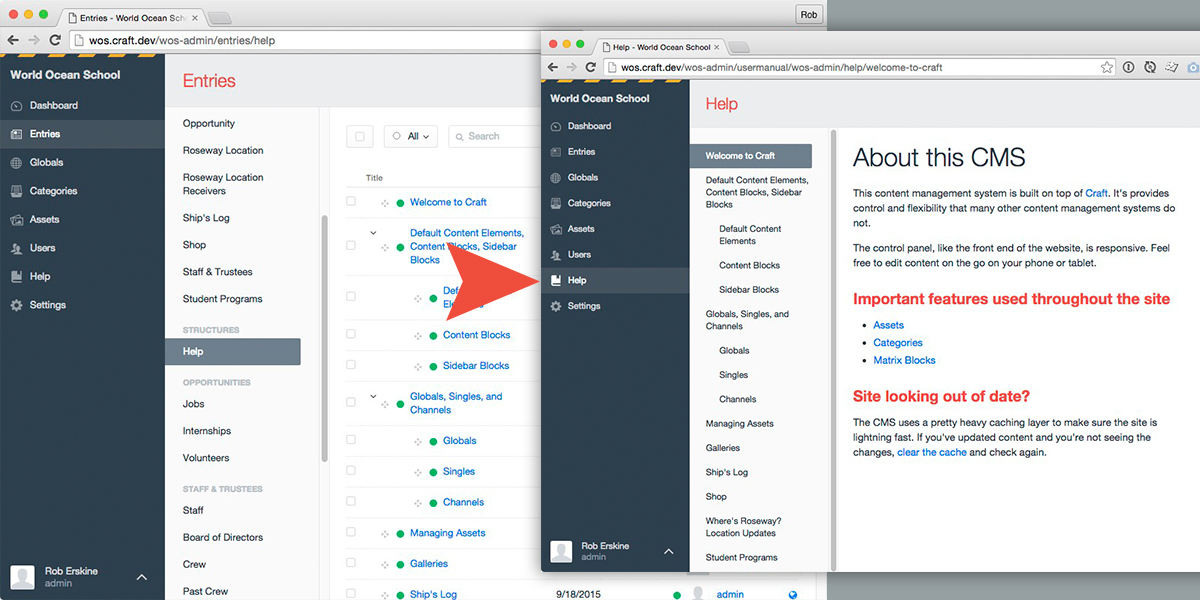Open the Matrix Blocks link
The height and width of the screenshot is (600, 1200).
pos(904,360)
